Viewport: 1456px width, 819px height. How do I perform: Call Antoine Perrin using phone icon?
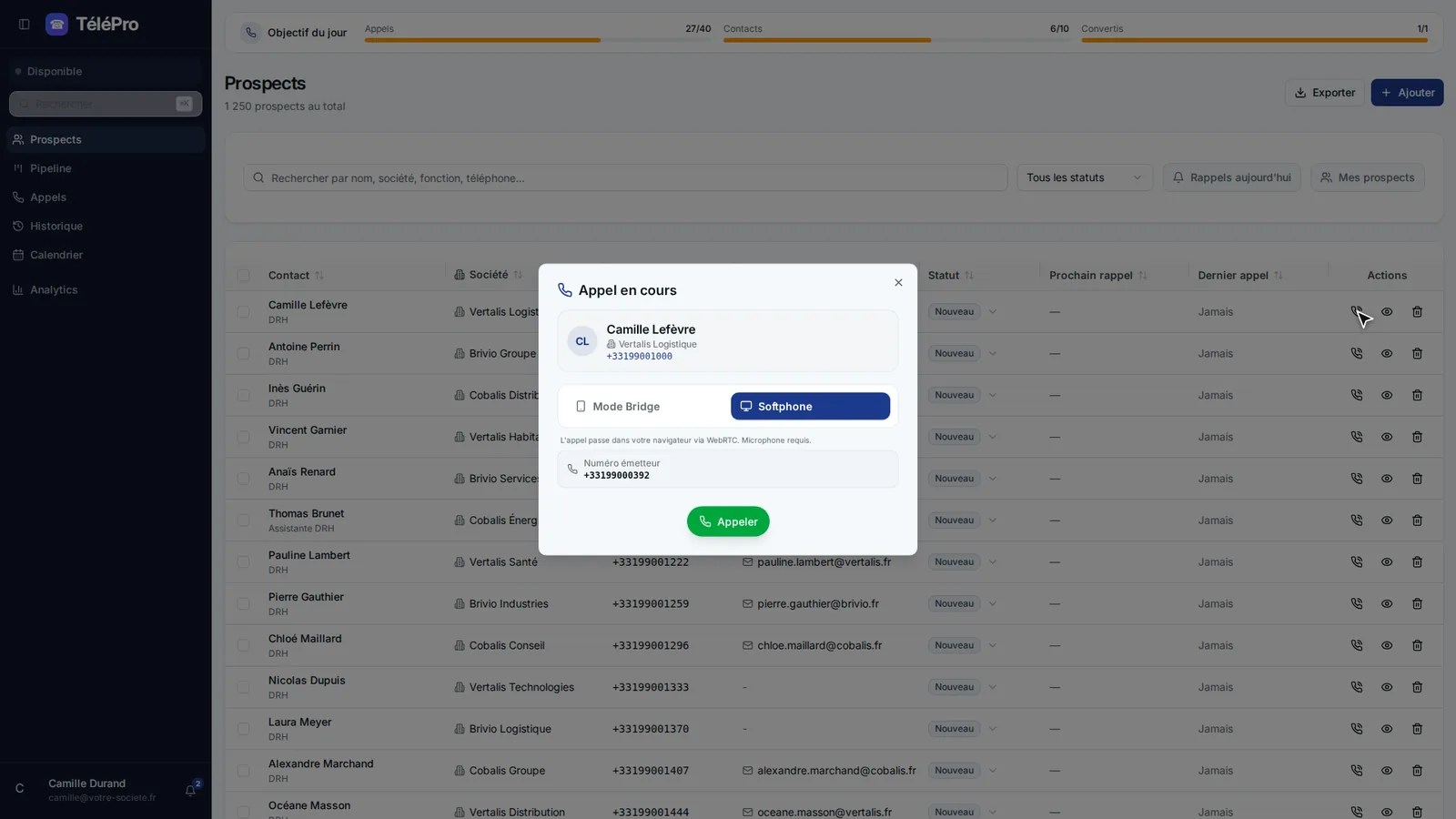pyautogui.click(x=1357, y=353)
